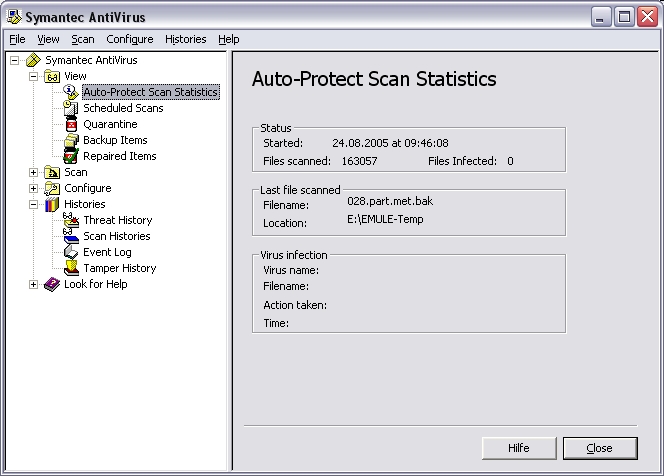Open the View menu
Image resolution: width=664 pixels, height=476 pixels.
48,39
